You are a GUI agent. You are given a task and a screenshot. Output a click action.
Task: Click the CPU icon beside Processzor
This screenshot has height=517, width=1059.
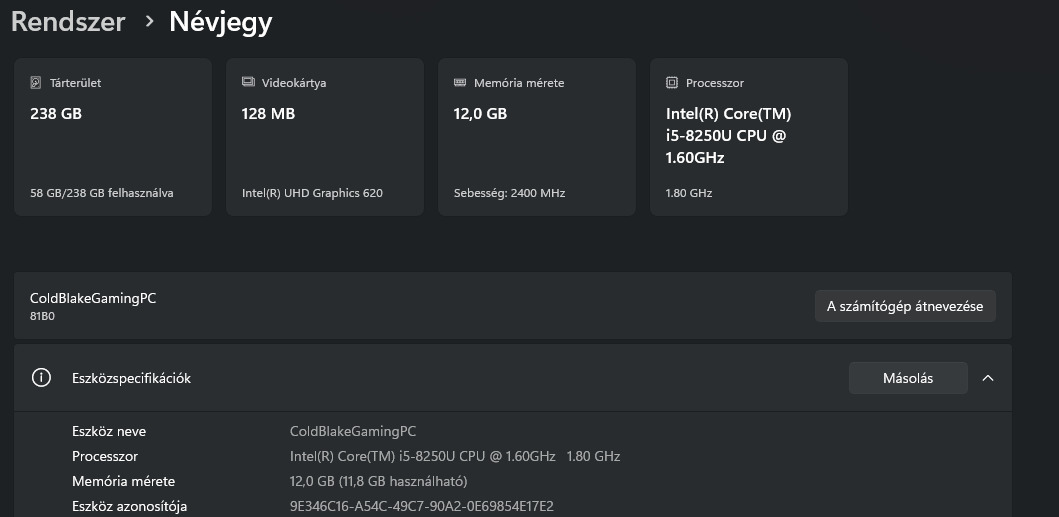672,83
